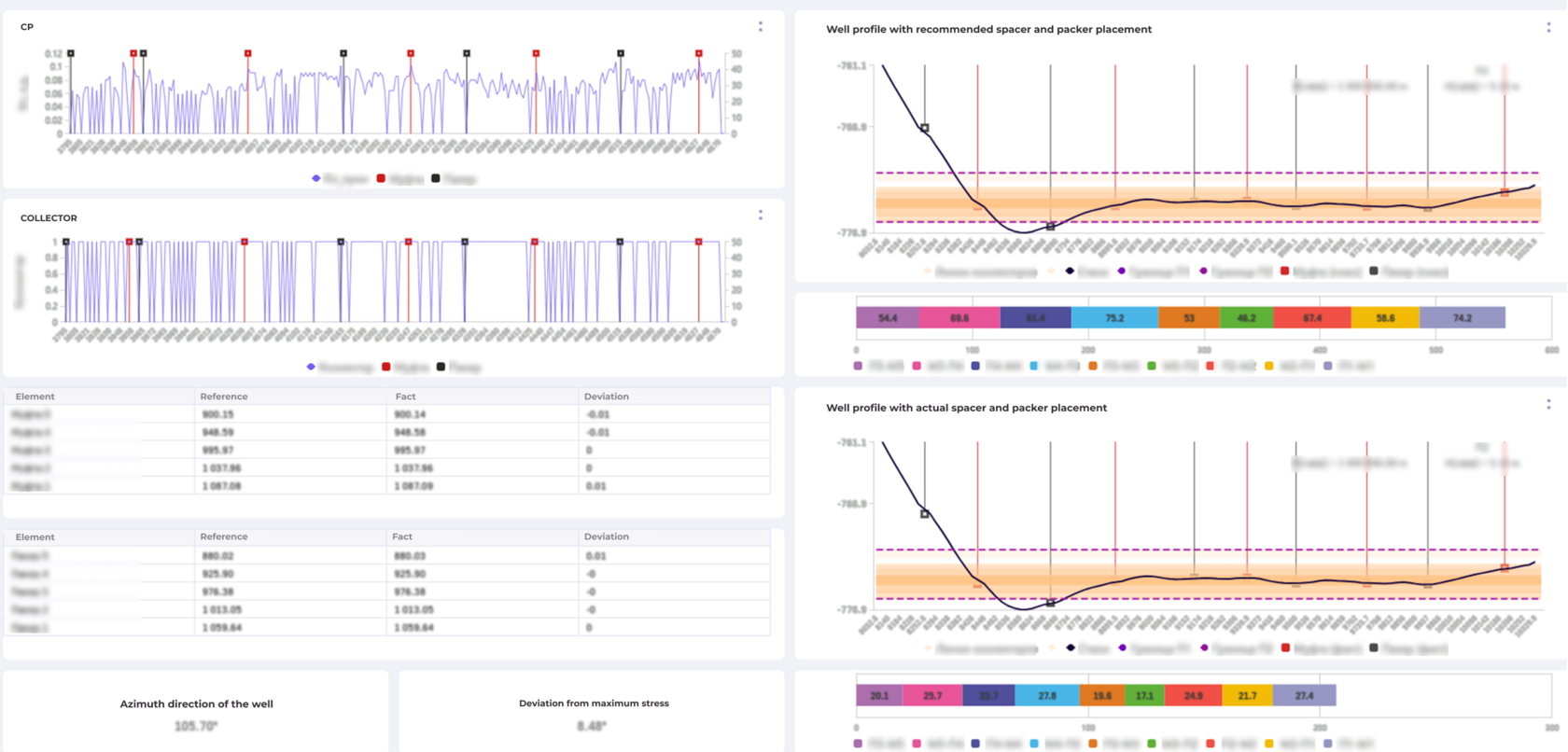Toggle the black square series in COLLECTOR legend

click(x=459, y=367)
